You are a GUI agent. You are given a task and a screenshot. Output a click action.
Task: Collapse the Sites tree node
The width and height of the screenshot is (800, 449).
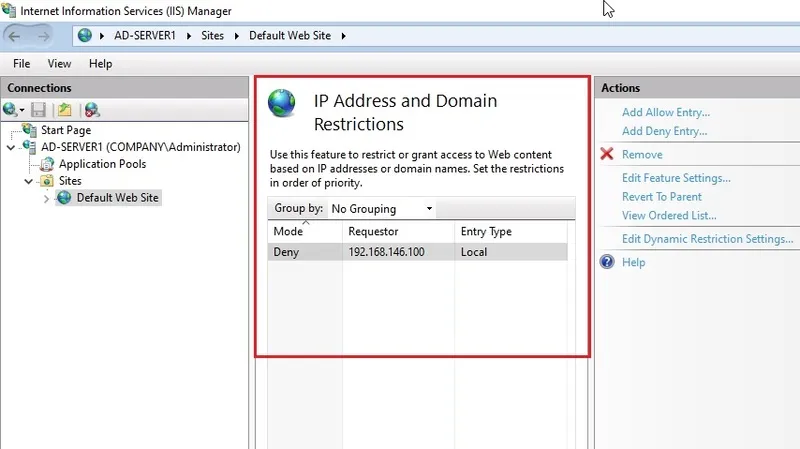(x=29, y=181)
